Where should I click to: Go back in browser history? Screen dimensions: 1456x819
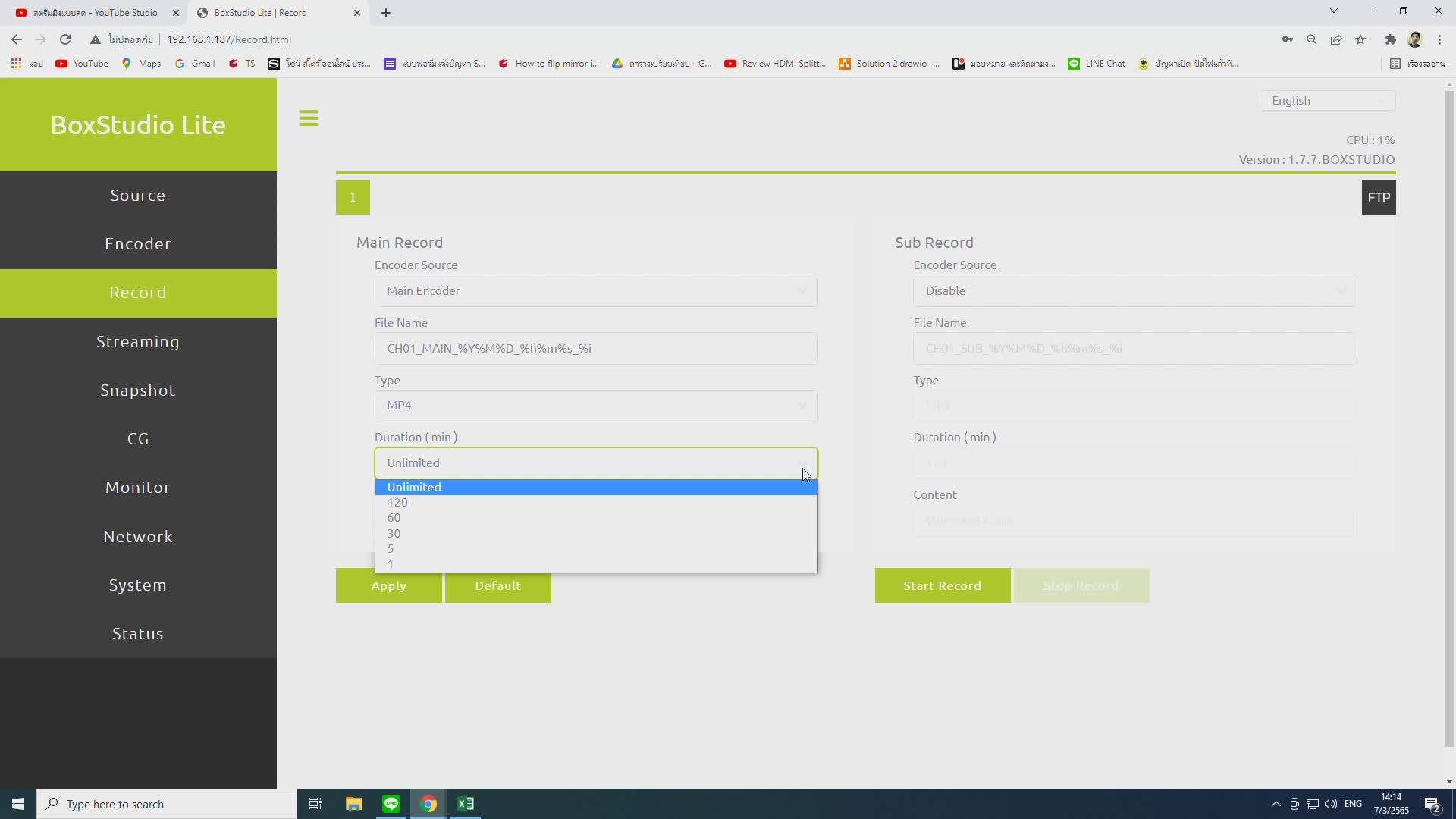[x=17, y=39]
